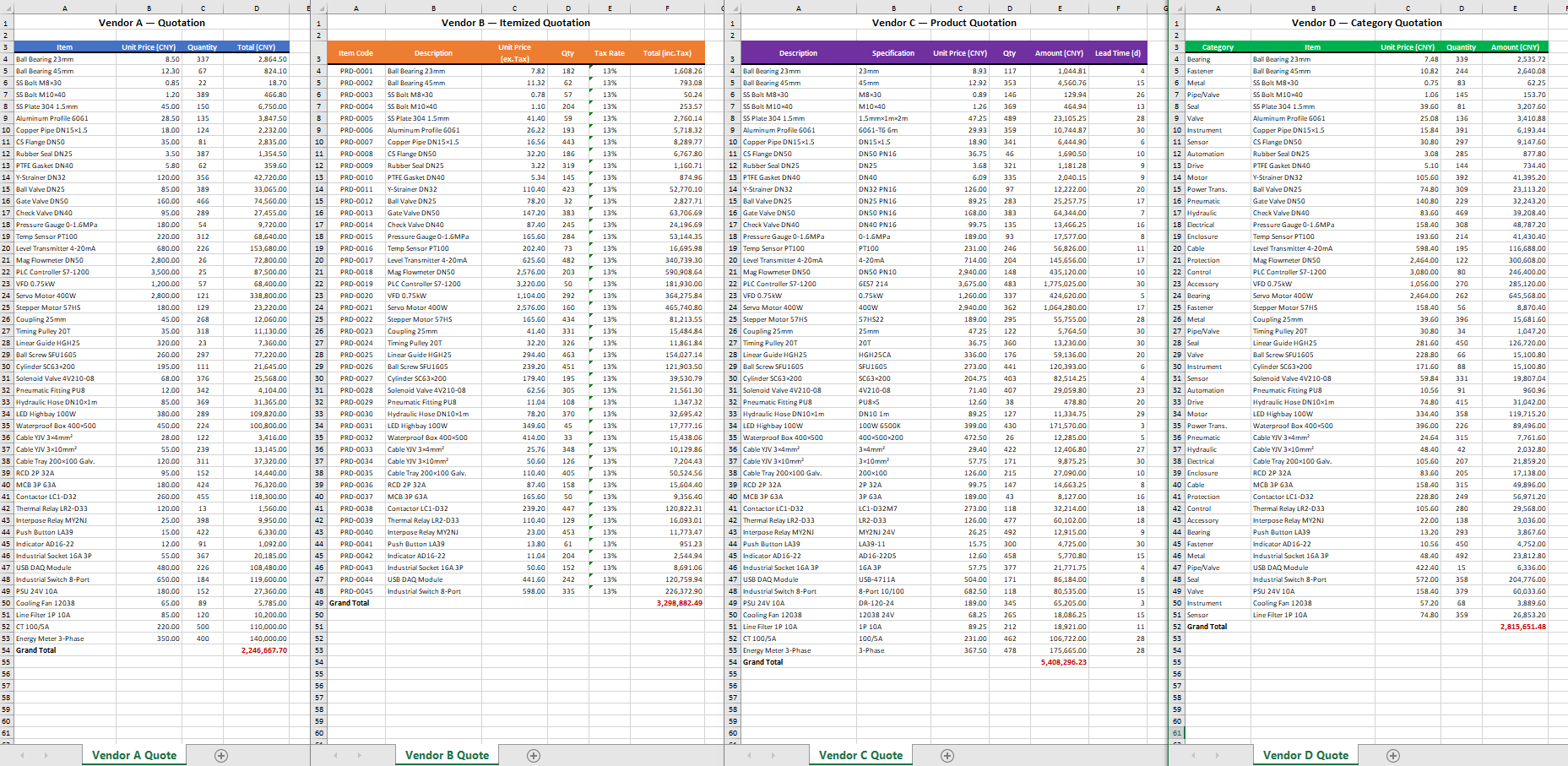Select Vendor A grand total 2,246,667.70
This screenshot has height=766, width=1568.
256,650
